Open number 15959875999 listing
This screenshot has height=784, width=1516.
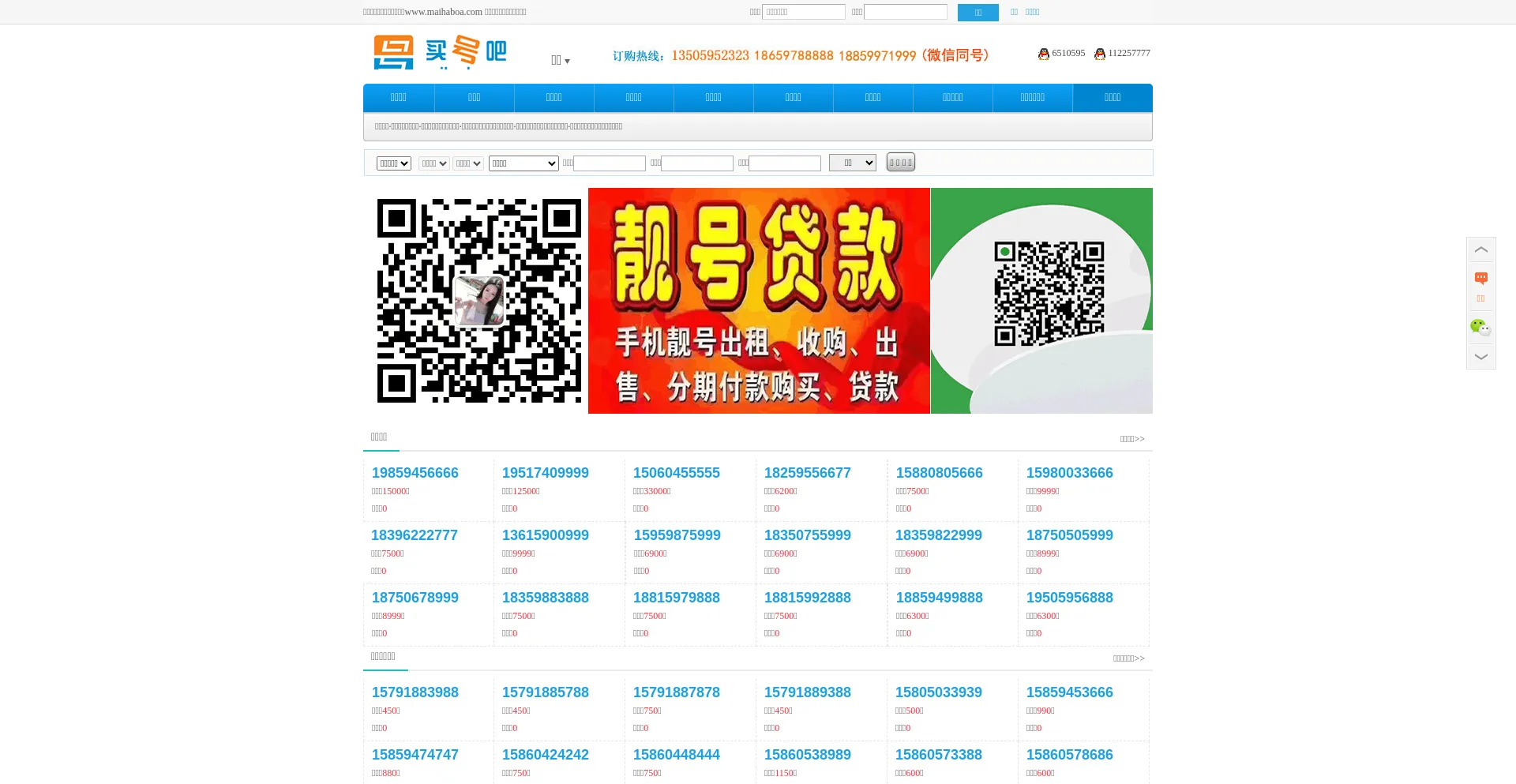[x=677, y=535]
